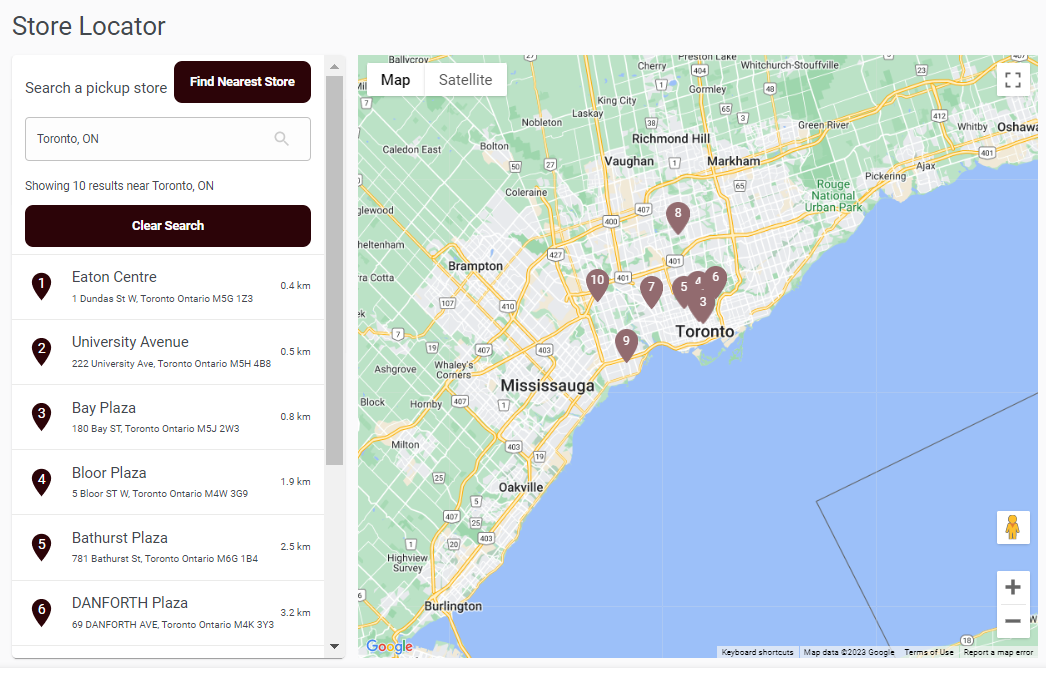This screenshot has height=675, width=1046.
Task: Switch to the Map view tab
Action: tap(395, 80)
